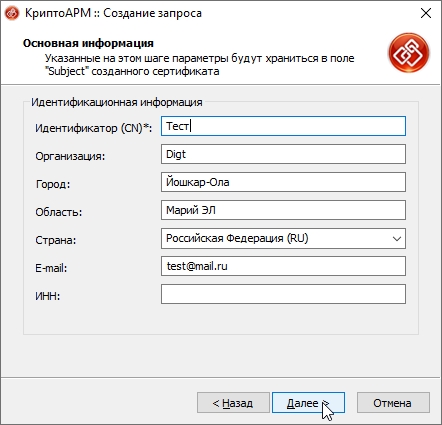Image resolution: width=442 pixels, height=425 pixels.
Task: Proceed with the Далее button
Action: [308, 403]
